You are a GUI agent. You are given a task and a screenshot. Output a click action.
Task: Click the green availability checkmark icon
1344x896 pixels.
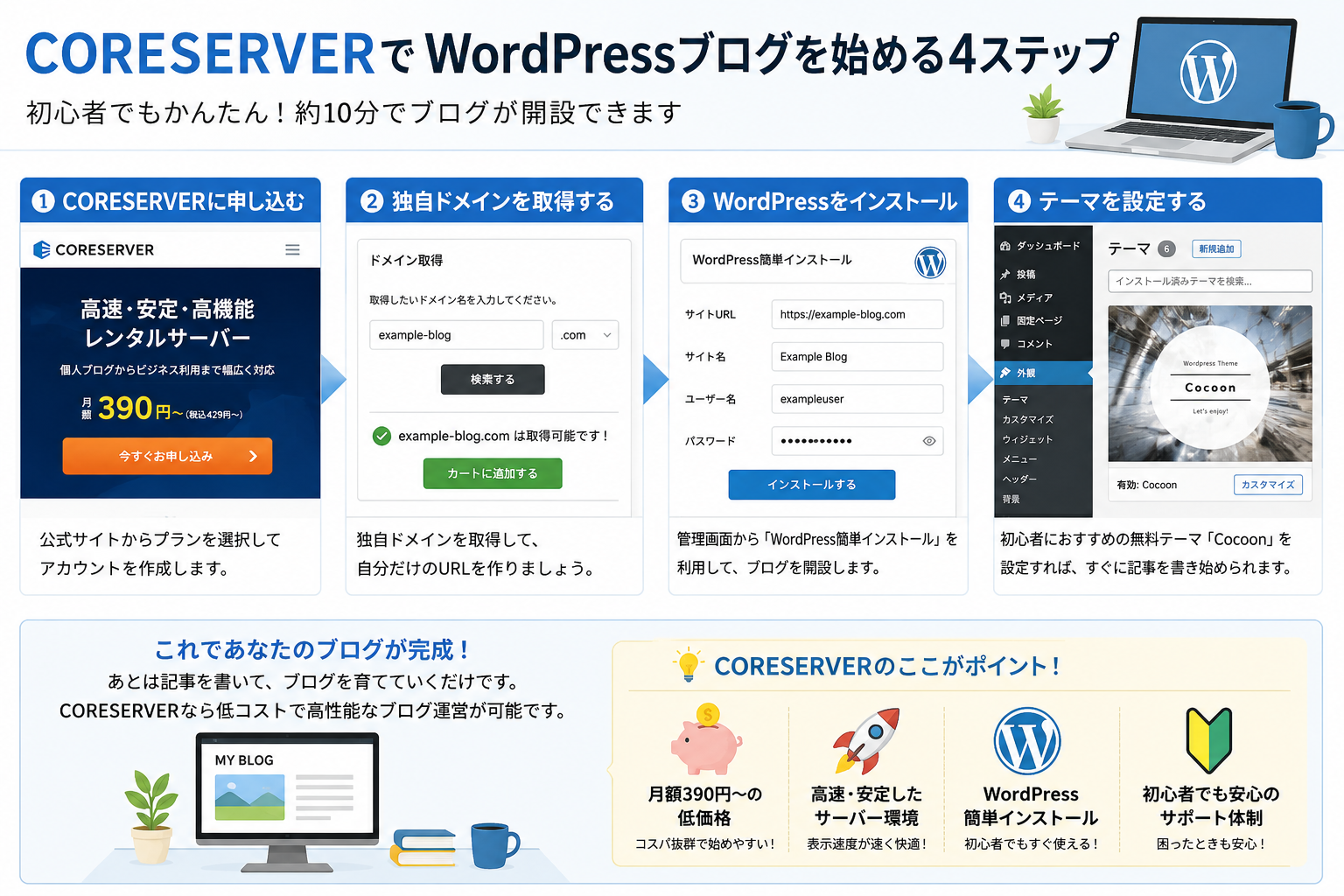[381, 436]
